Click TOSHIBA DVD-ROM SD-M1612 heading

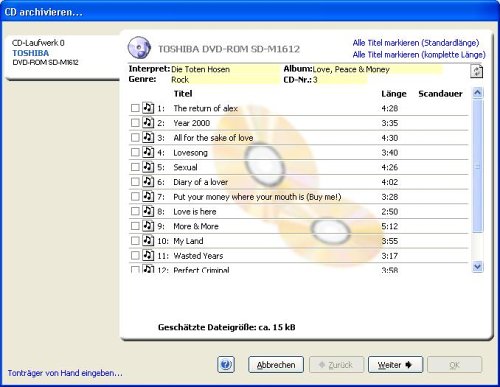[x=229, y=49]
